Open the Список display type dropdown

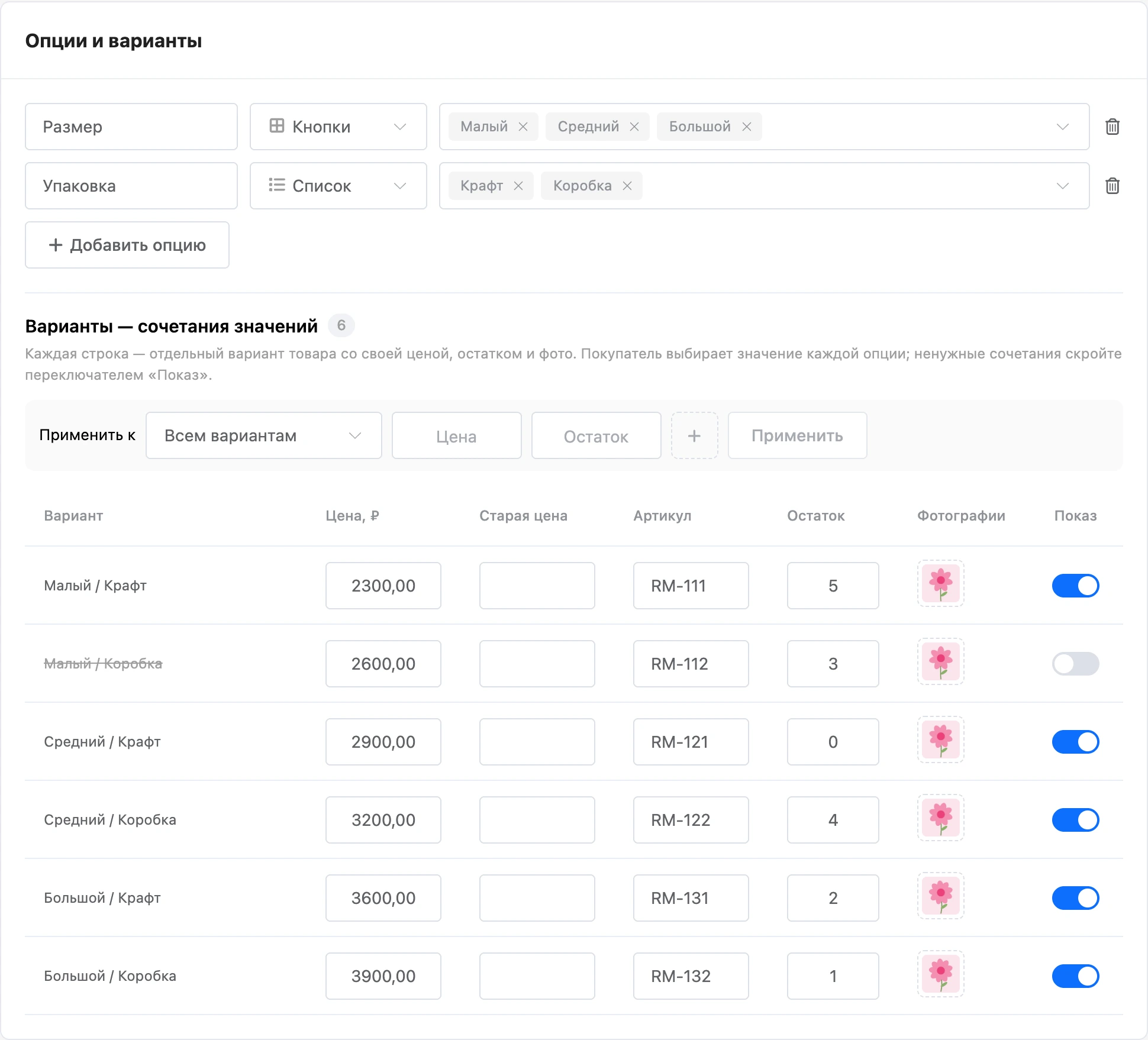[x=338, y=186]
